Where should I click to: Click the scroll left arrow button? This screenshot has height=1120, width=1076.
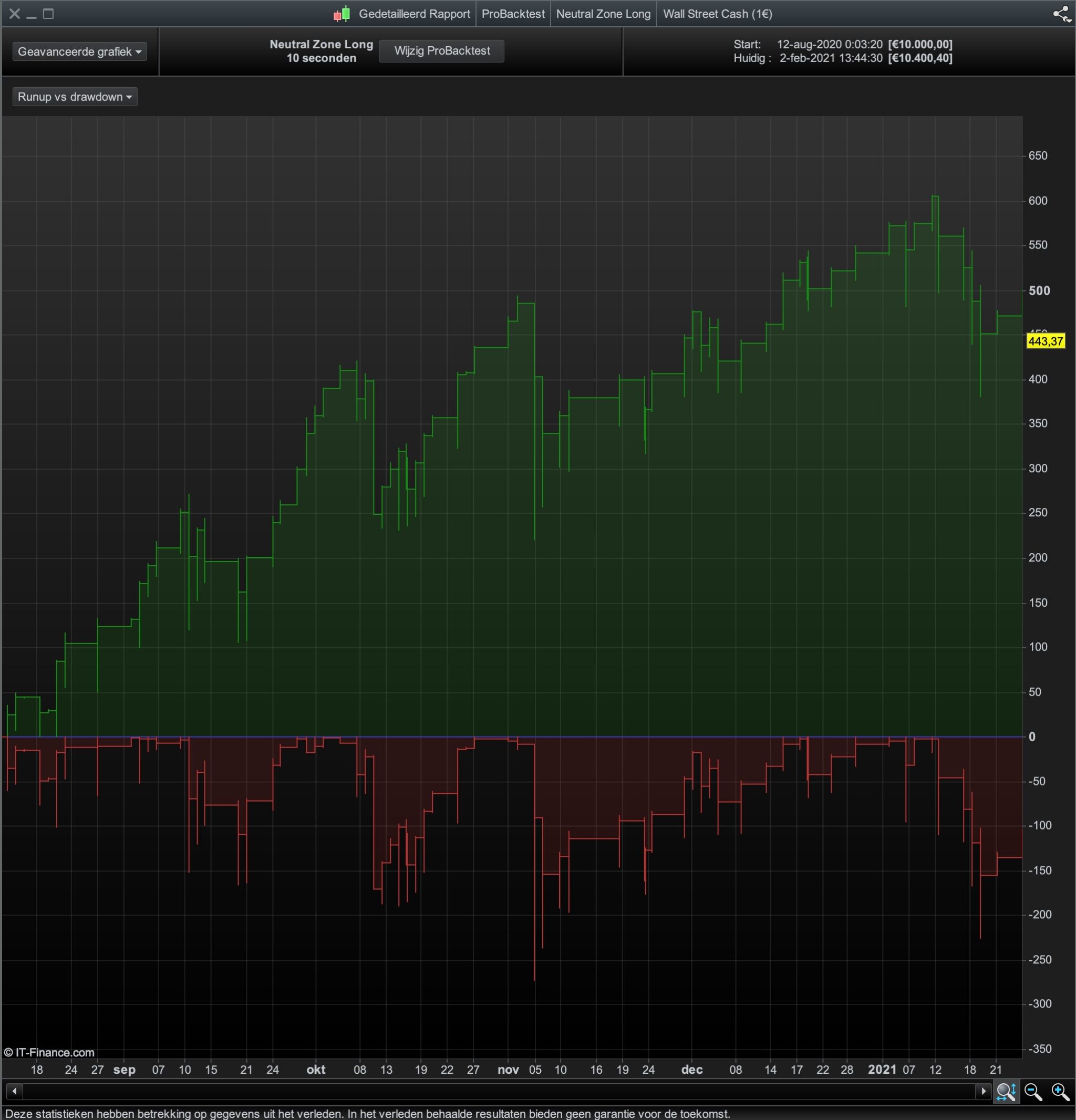[14, 1092]
